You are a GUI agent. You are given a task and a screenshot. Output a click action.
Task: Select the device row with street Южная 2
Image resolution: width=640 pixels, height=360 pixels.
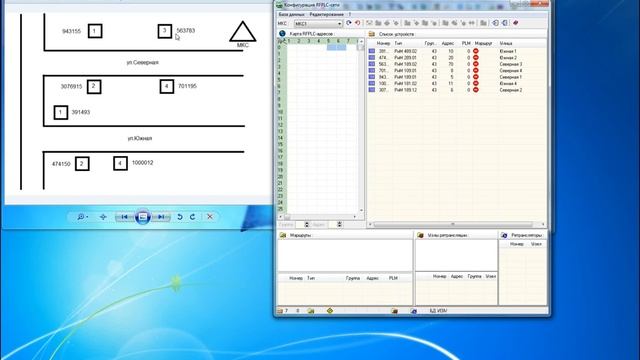point(456,58)
